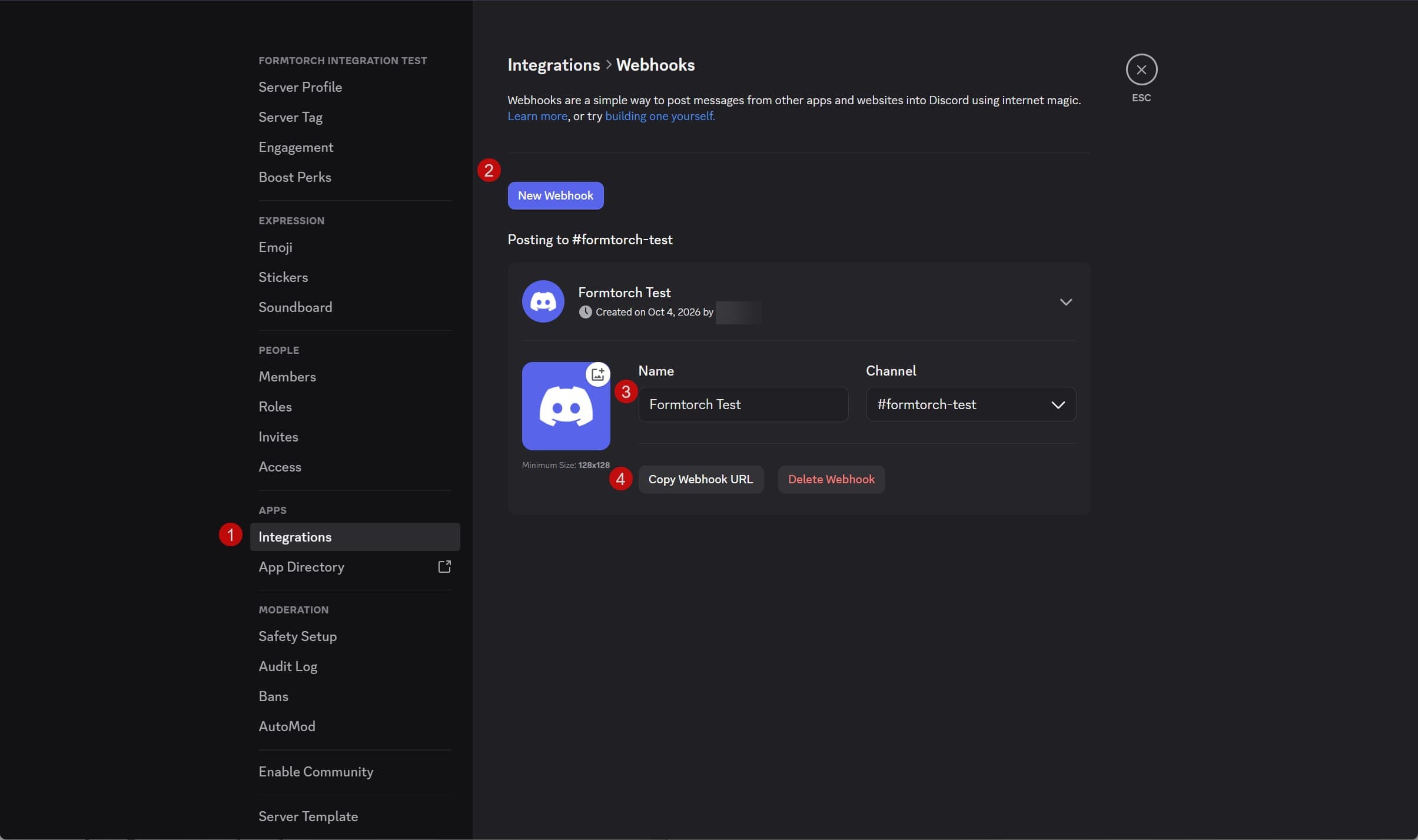Open the Channel dropdown #formtorch-test

971,404
